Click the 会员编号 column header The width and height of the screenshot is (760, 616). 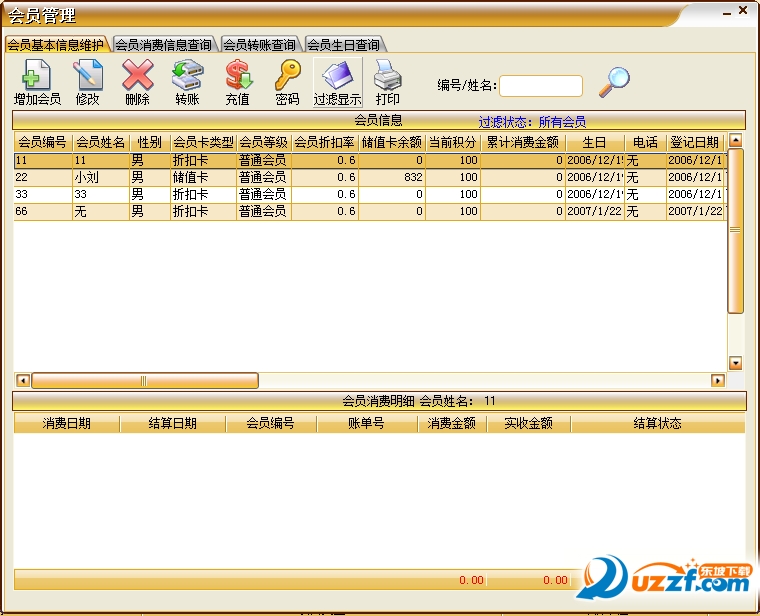click(43, 142)
